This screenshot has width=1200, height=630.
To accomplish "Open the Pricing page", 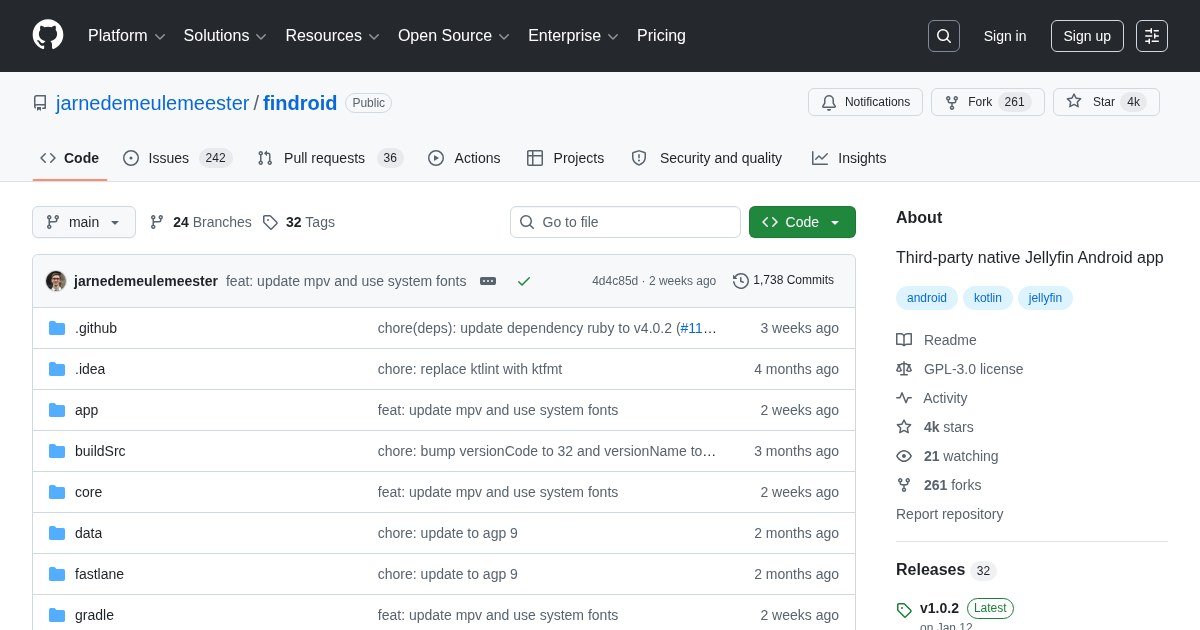I will [661, 36].
